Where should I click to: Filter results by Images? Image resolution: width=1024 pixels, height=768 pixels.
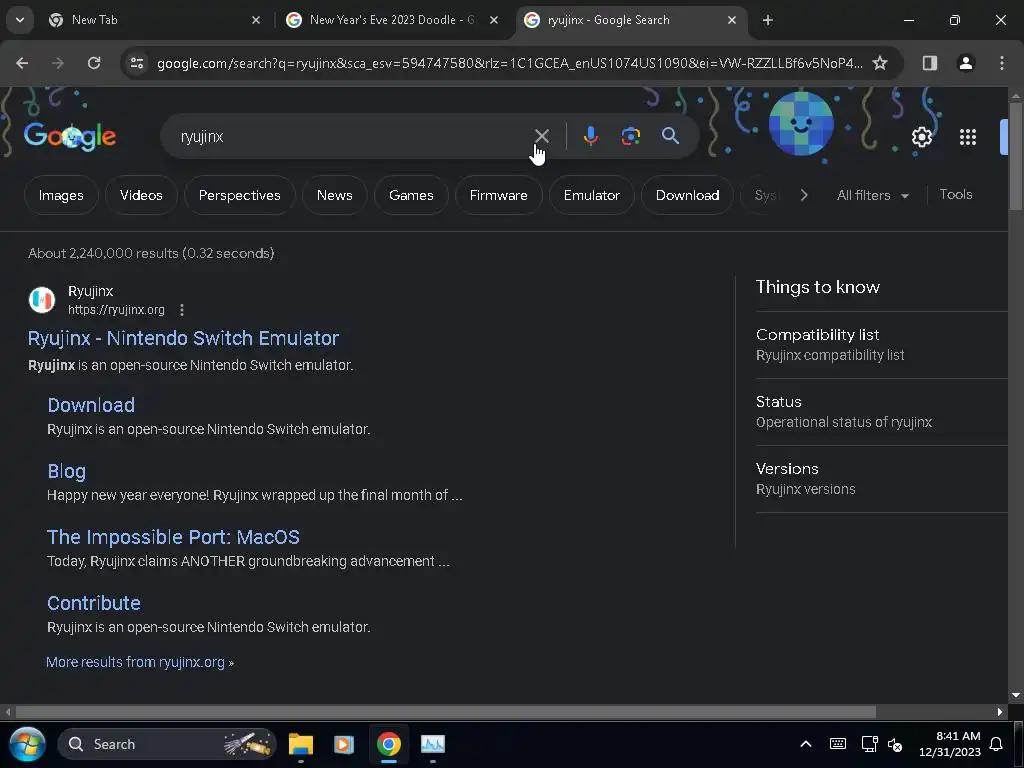pos(61,195)
